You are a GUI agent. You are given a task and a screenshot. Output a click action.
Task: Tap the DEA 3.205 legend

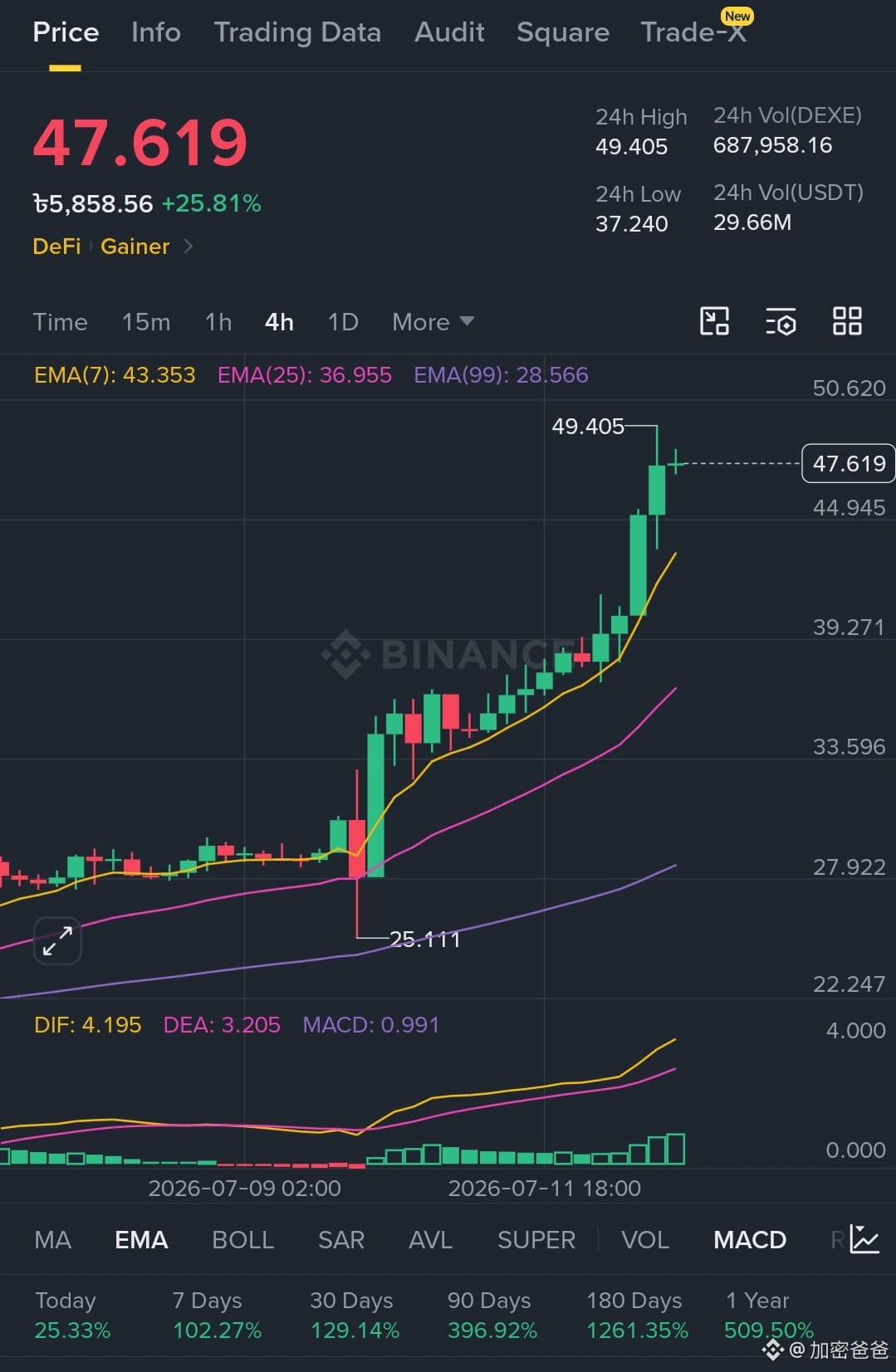[x=222, y=1025]
